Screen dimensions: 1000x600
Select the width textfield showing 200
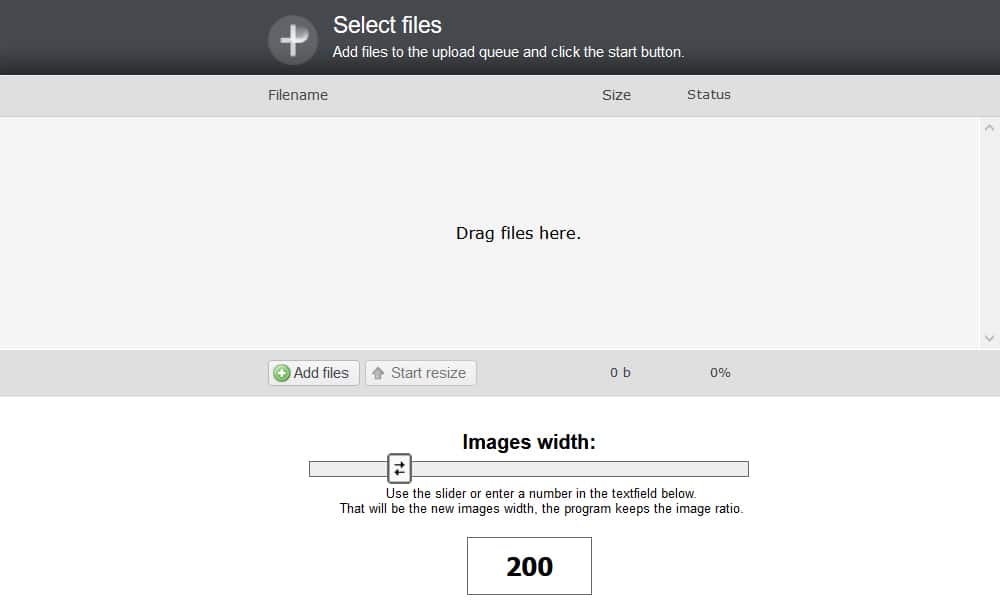(x=529, y=565)
